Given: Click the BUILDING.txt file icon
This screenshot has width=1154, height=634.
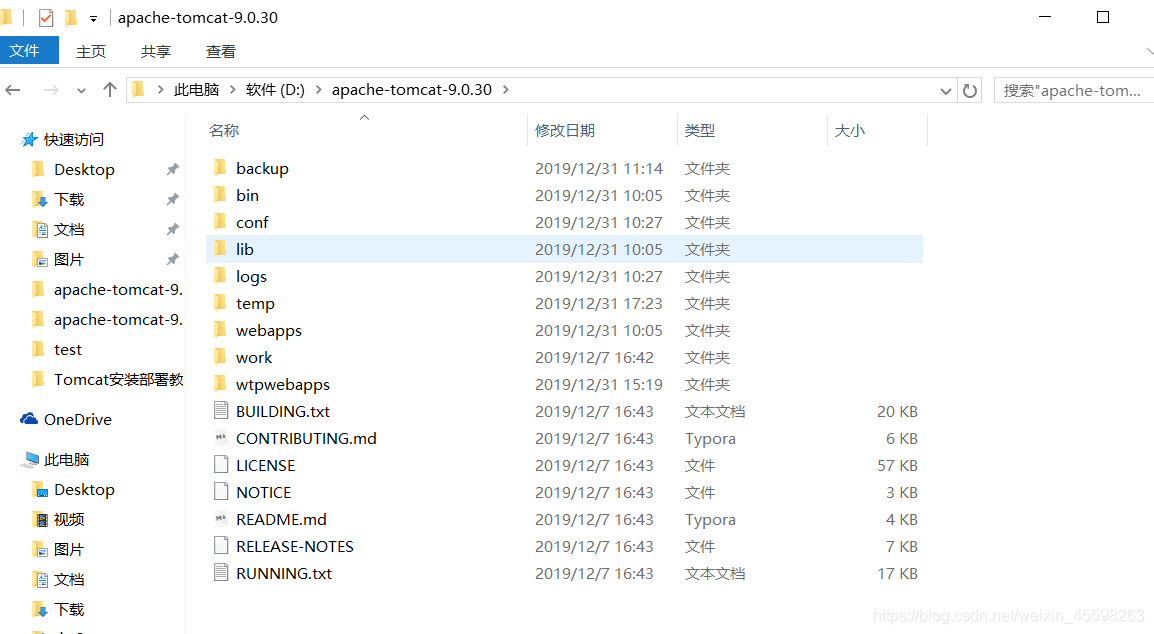Looking at the screenshot, I should [x=221, y=410].
